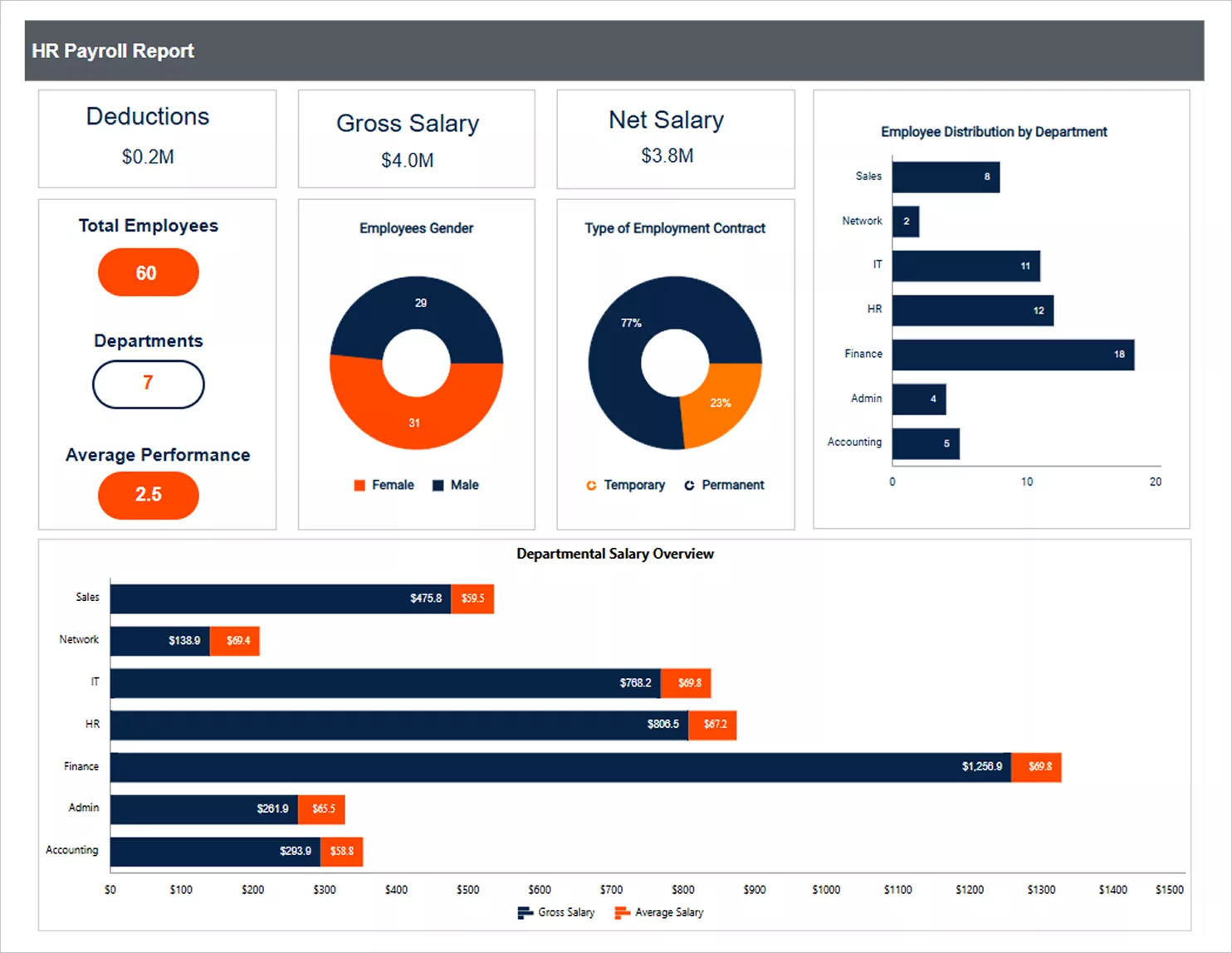Click the IT gross salary bar $768.2
1232x953 pixels.
tap(385, 683)
